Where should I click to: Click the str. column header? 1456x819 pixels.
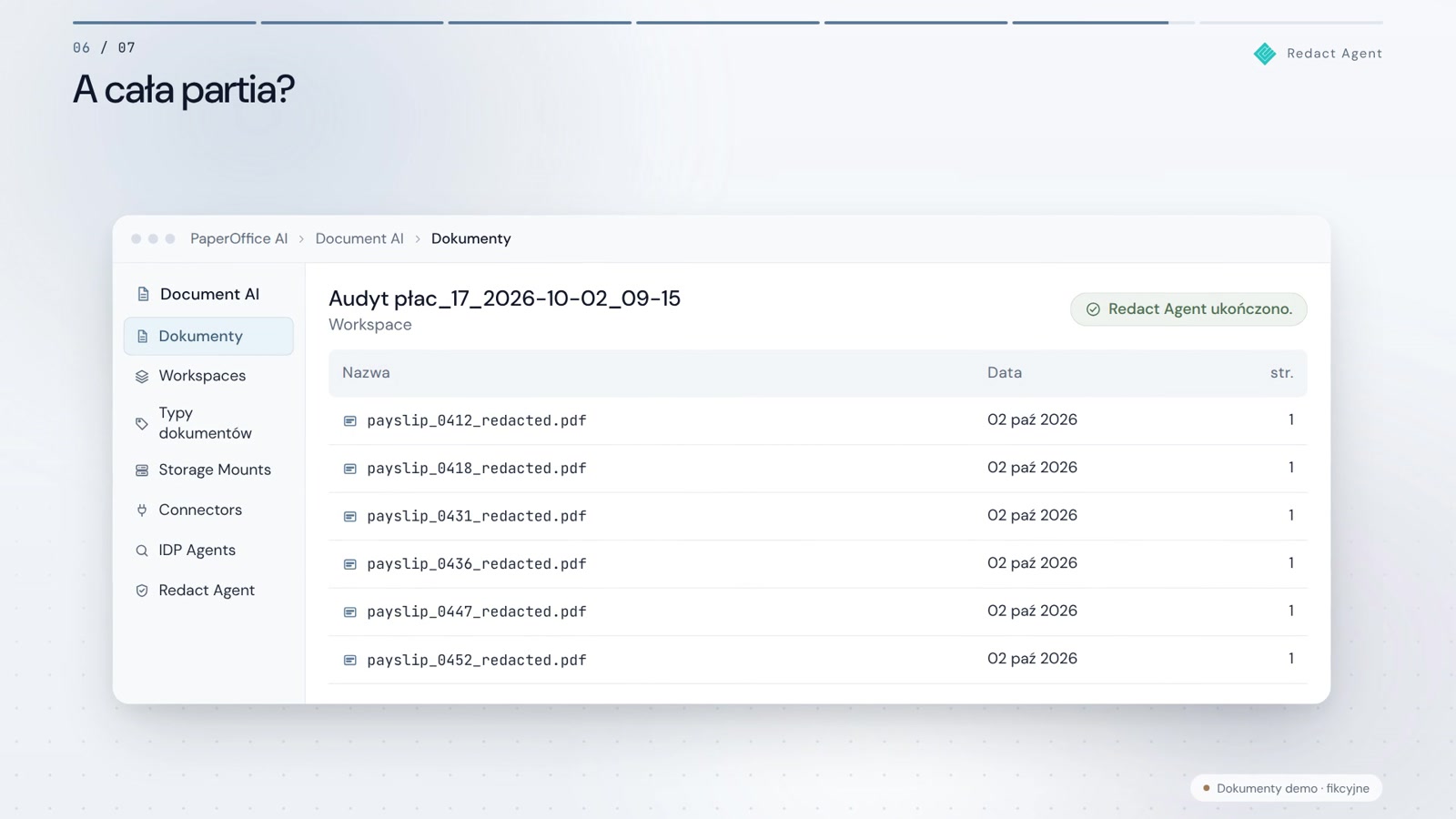pyautogui.click(x=1281, y=372)
